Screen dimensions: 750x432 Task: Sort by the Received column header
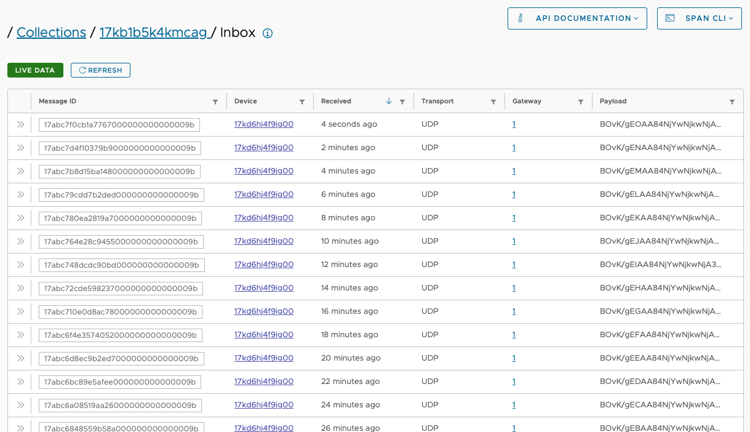click(336, 101)
